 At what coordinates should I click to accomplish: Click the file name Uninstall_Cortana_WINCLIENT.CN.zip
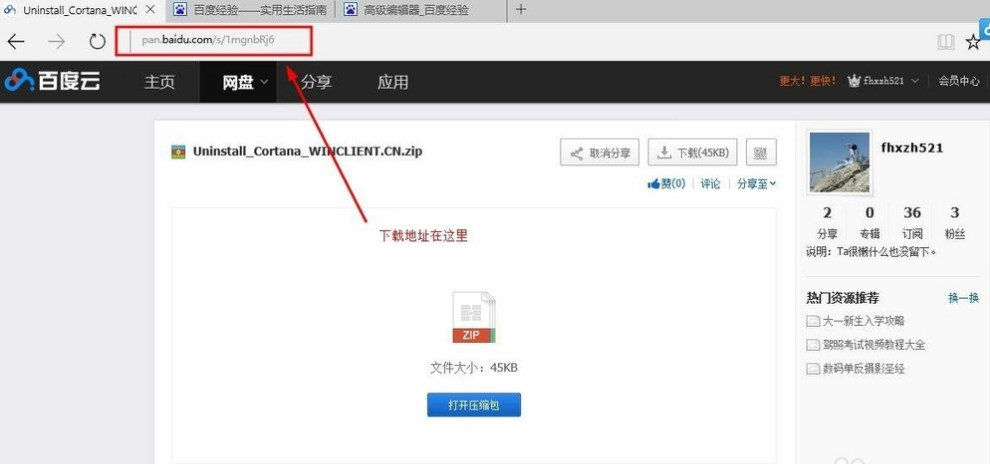307,152
